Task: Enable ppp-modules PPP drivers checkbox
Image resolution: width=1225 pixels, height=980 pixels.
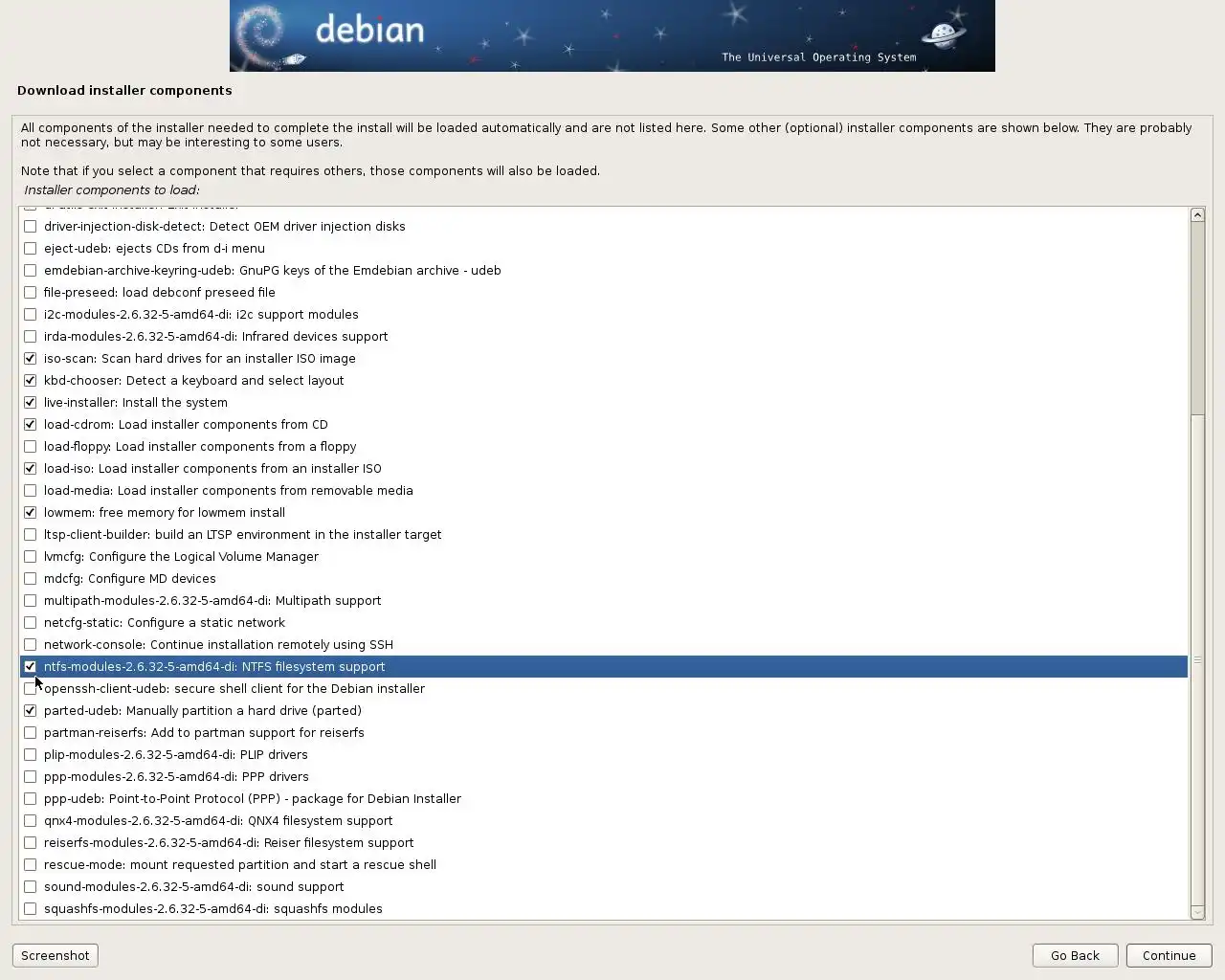Action: (x=31, y=777)
